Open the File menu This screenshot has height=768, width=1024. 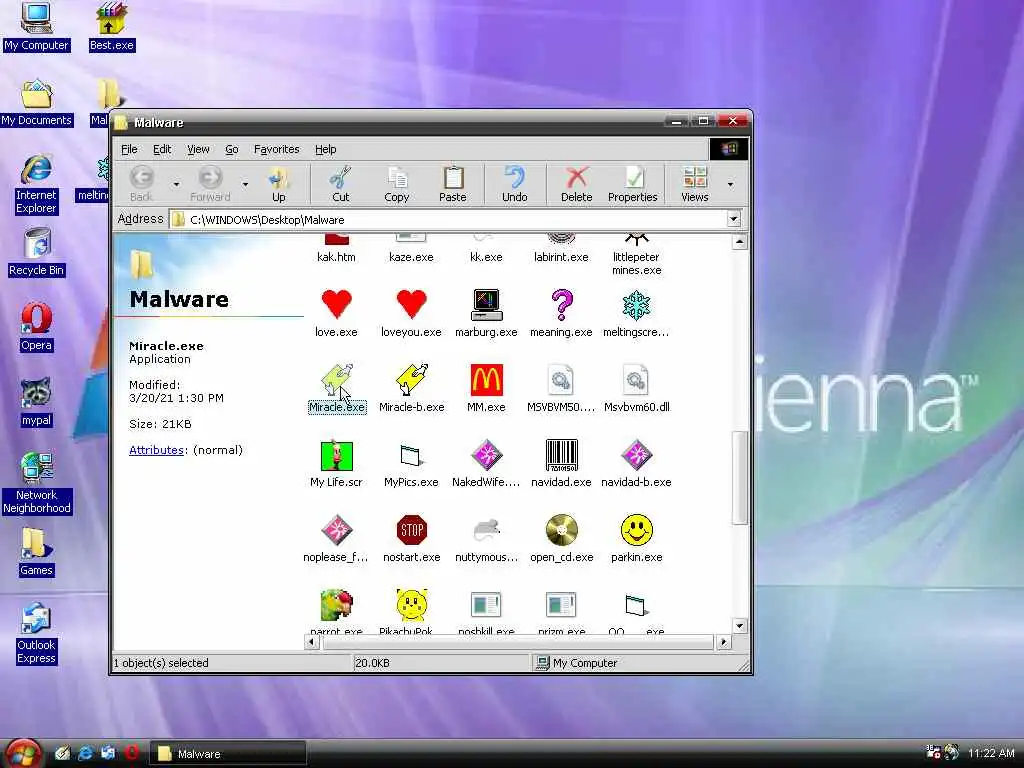(x=129, y=149)
